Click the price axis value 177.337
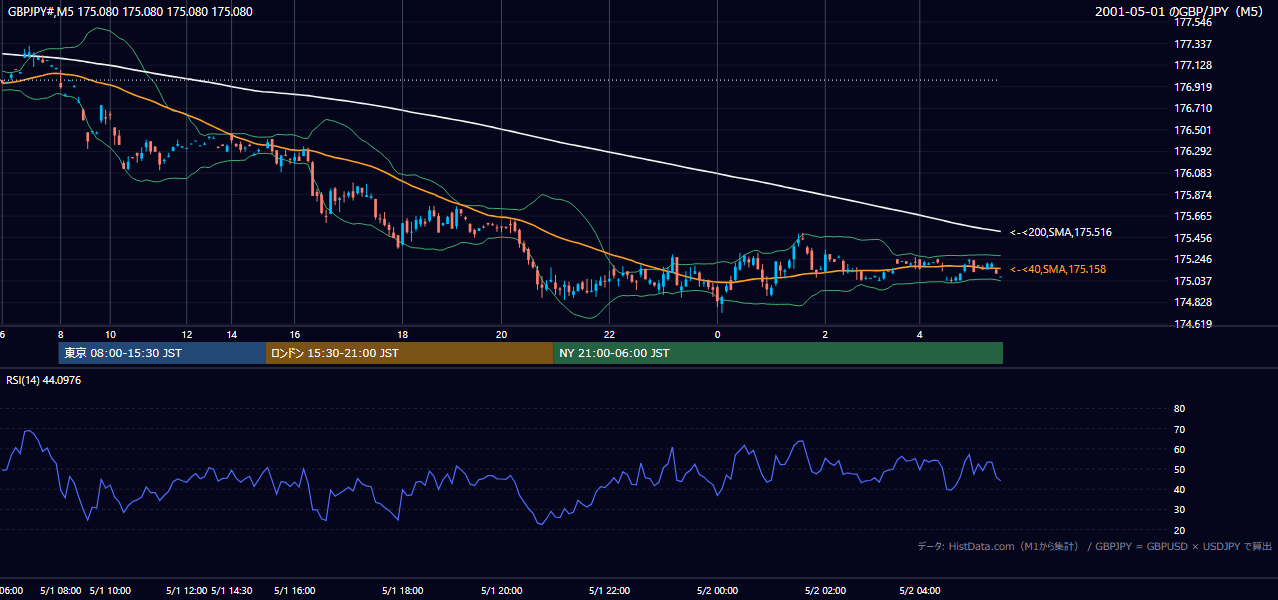Screen dimensions: 1278x600 [1192, 44]
